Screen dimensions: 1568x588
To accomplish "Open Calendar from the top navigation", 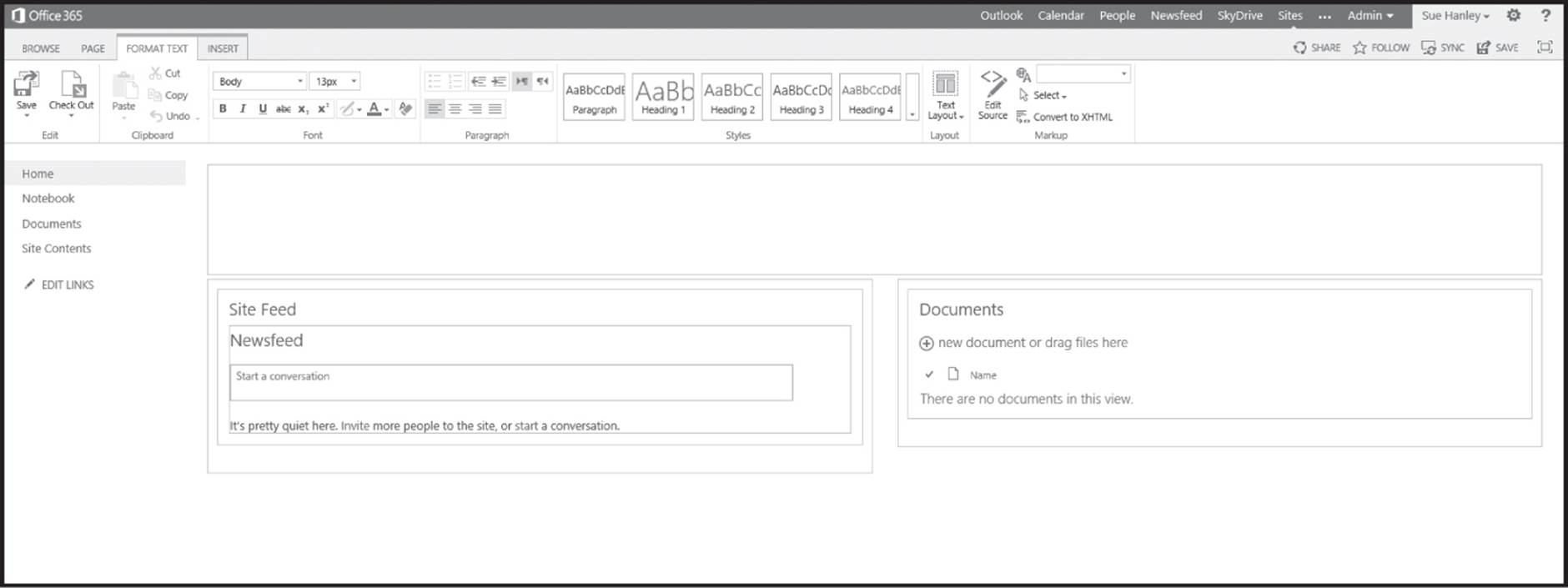I will pyautogui.click(x=1061, y=15).
